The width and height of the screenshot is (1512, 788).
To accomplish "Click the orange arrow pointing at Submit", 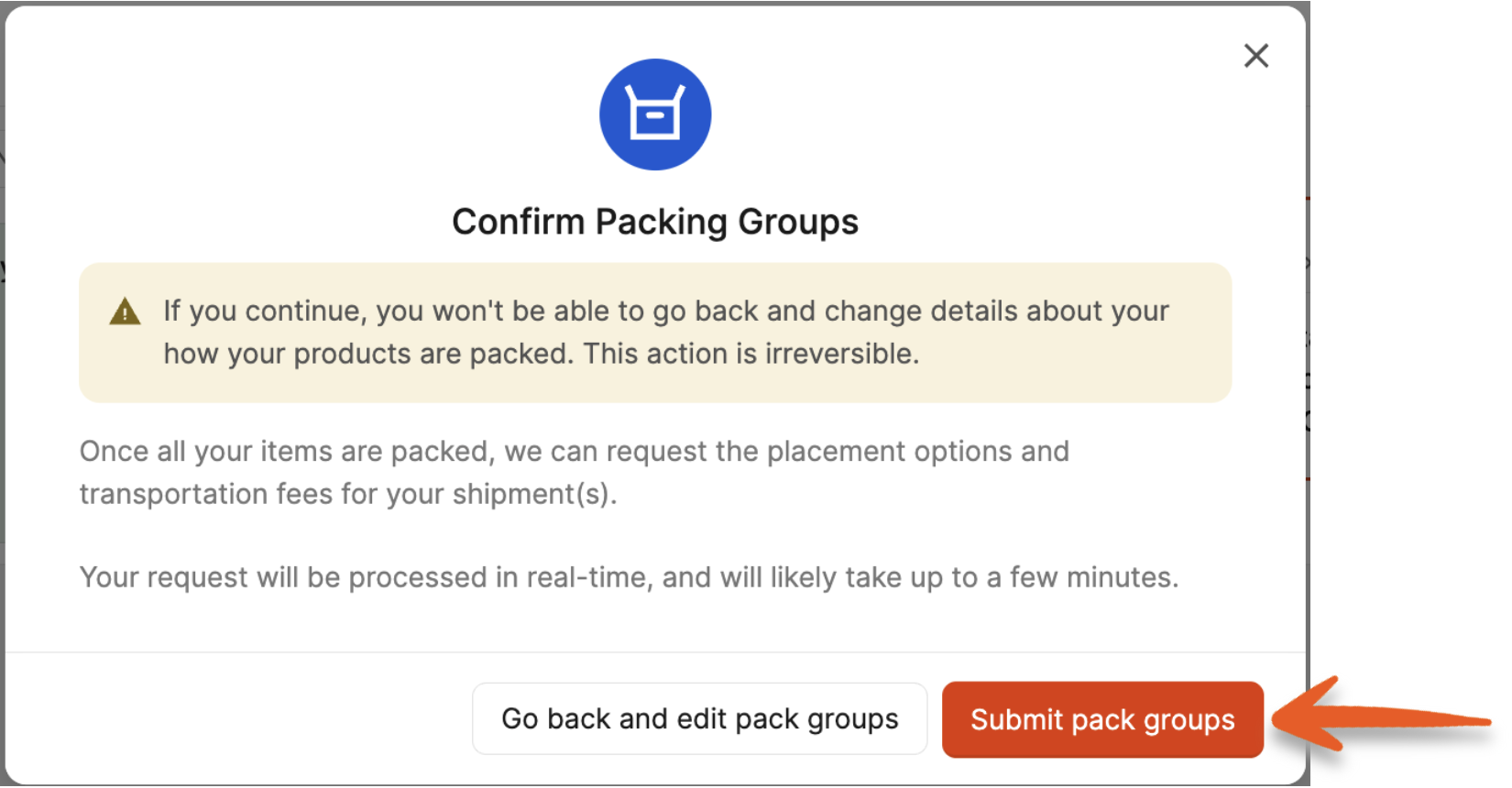I will point(1384,717).
